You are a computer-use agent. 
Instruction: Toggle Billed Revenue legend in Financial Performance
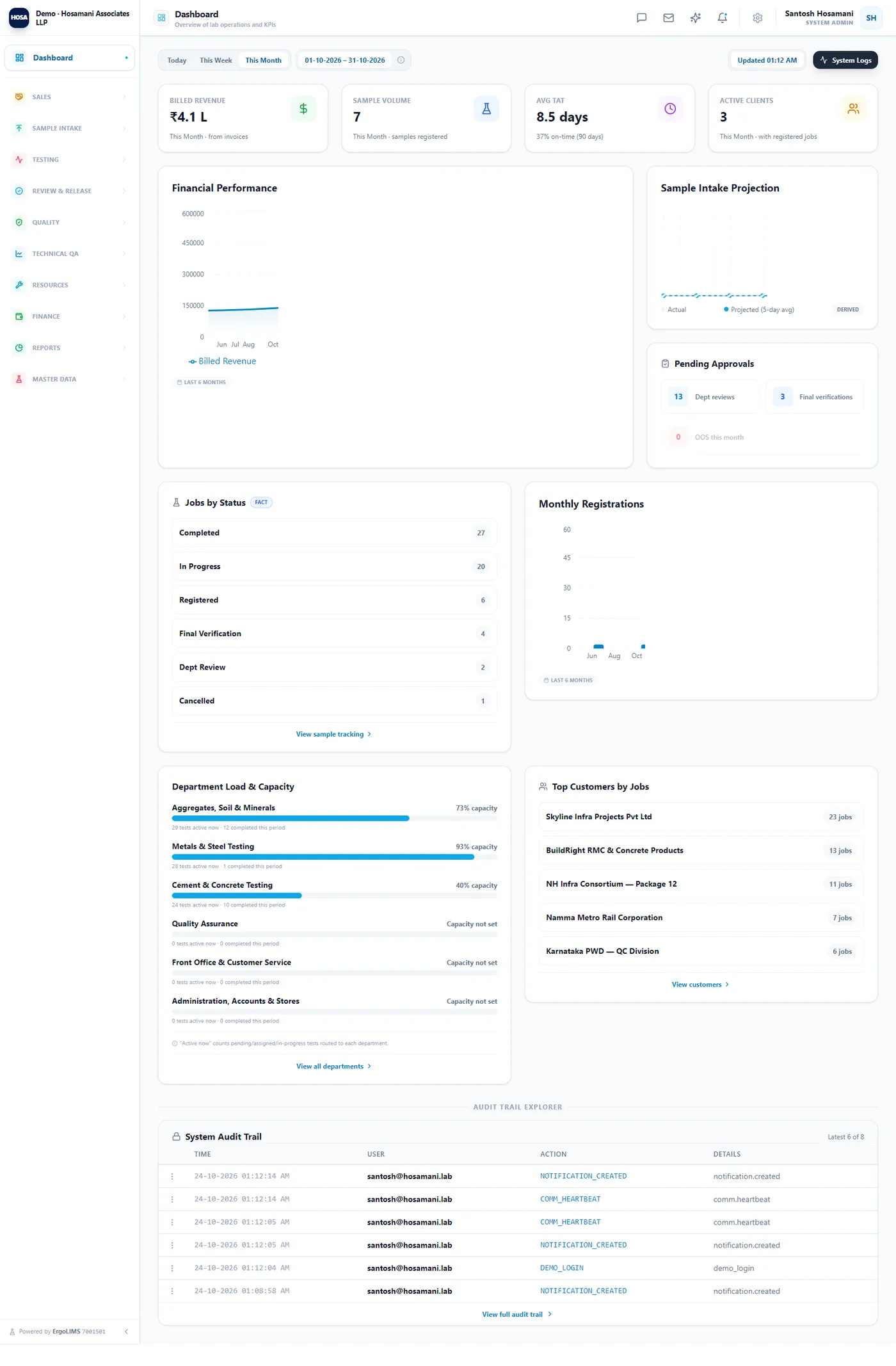pos(222,362)
